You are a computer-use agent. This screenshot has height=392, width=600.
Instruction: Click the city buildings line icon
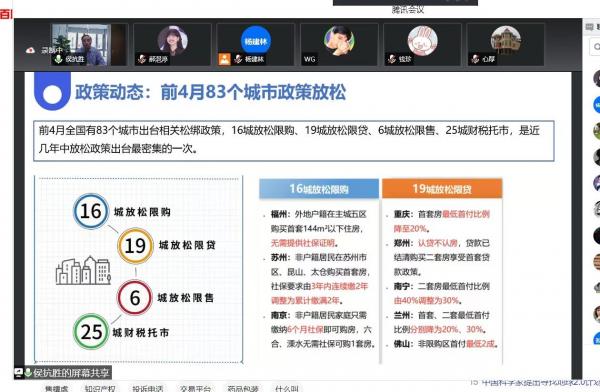tap(83, 270)
